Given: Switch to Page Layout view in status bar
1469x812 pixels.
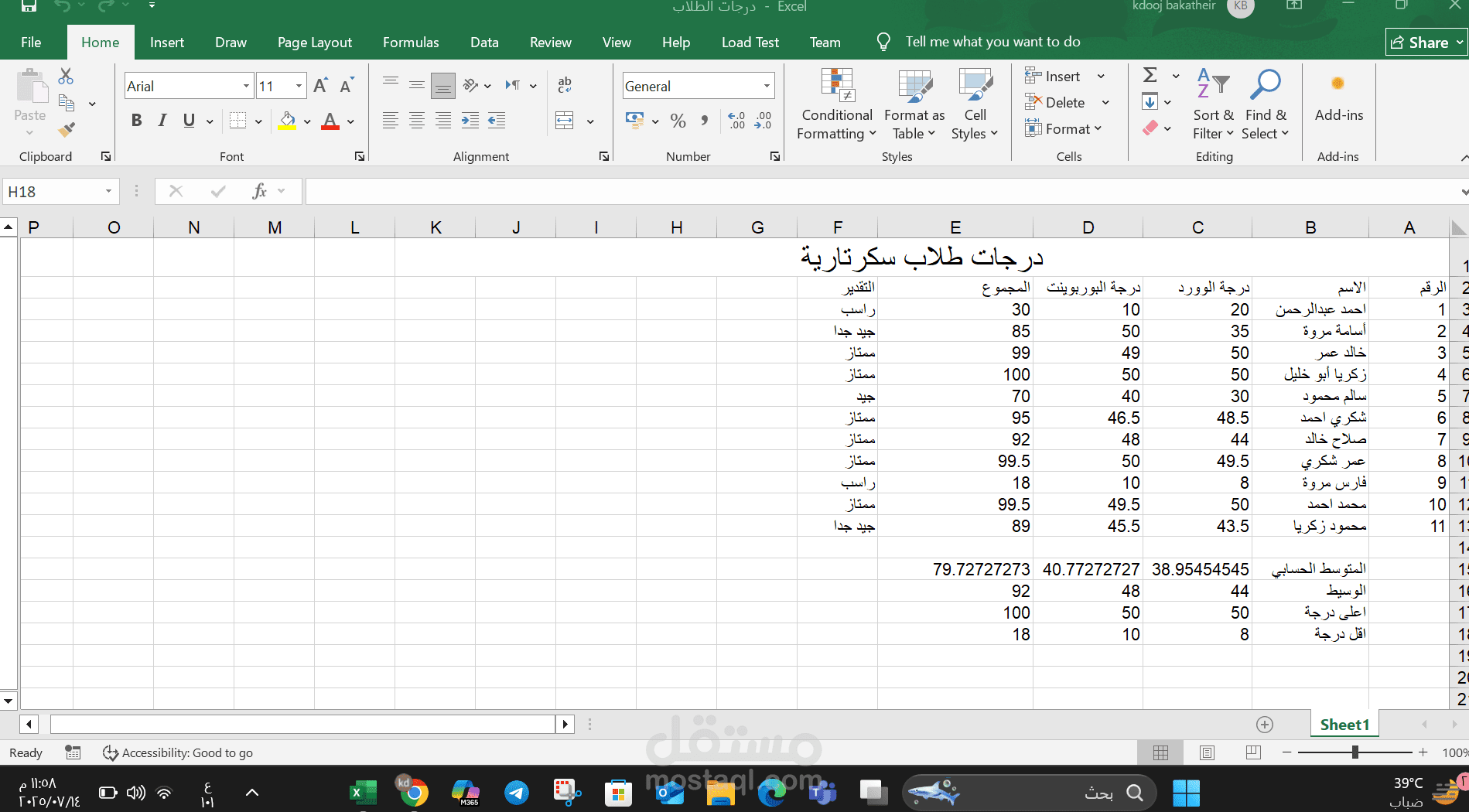Looking at the screenshot, I should pyautogui.click(x=1207, y=752).
